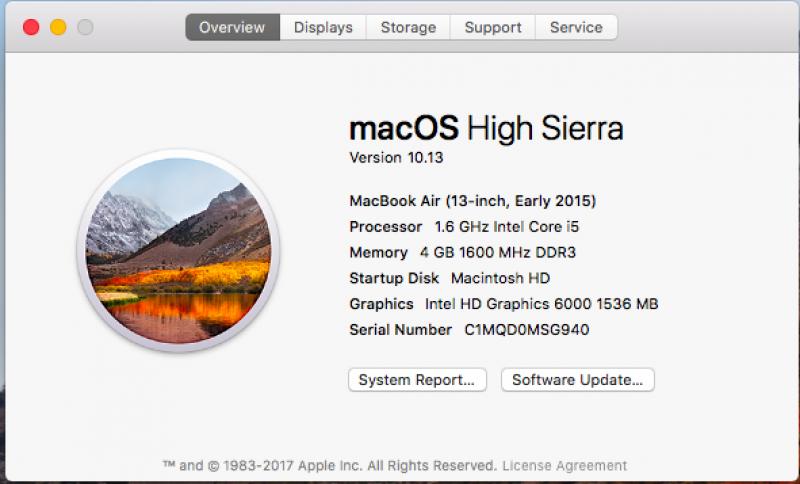Open the System Report button

(417, 380)
